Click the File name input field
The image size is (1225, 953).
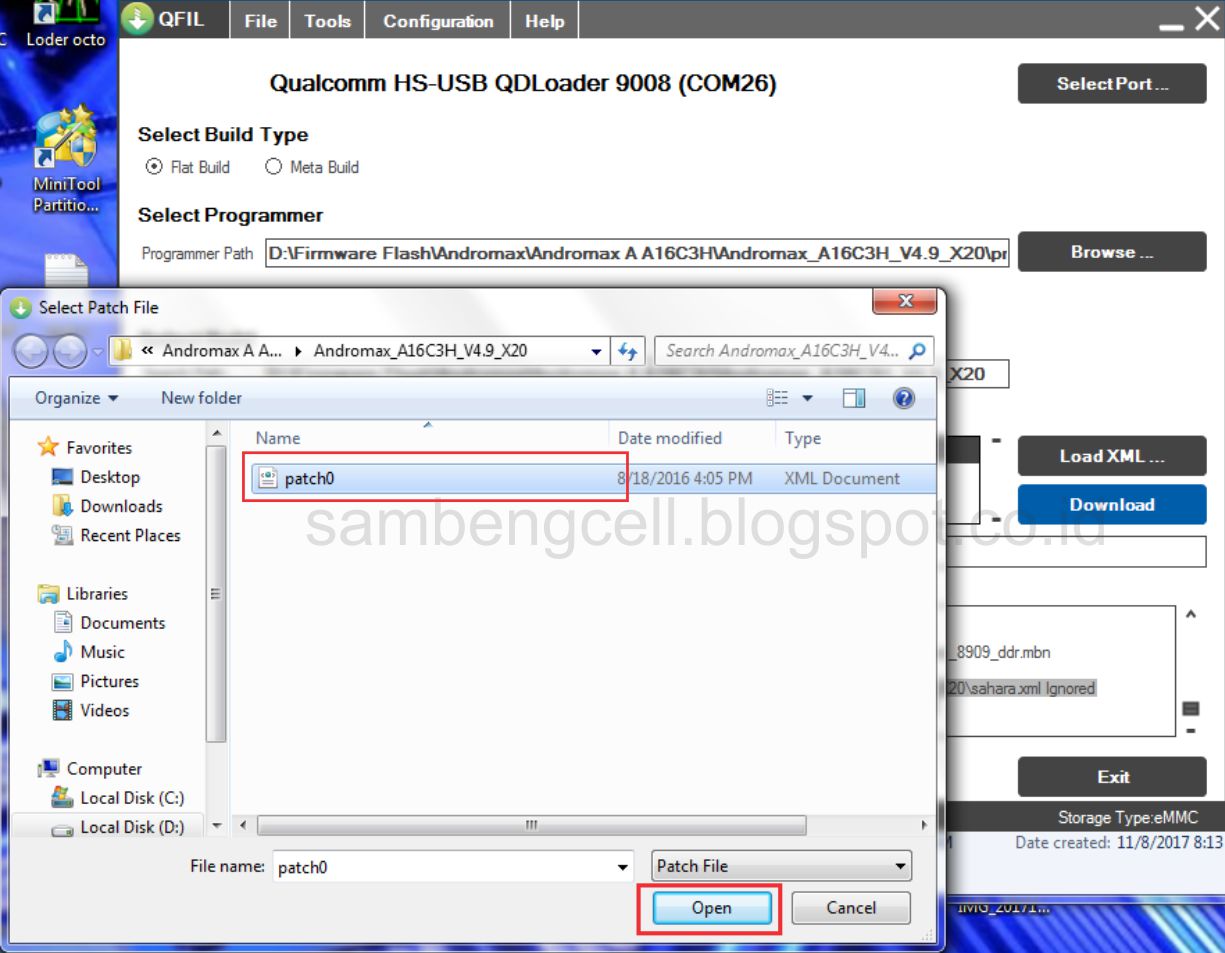(x=443, y=867)
